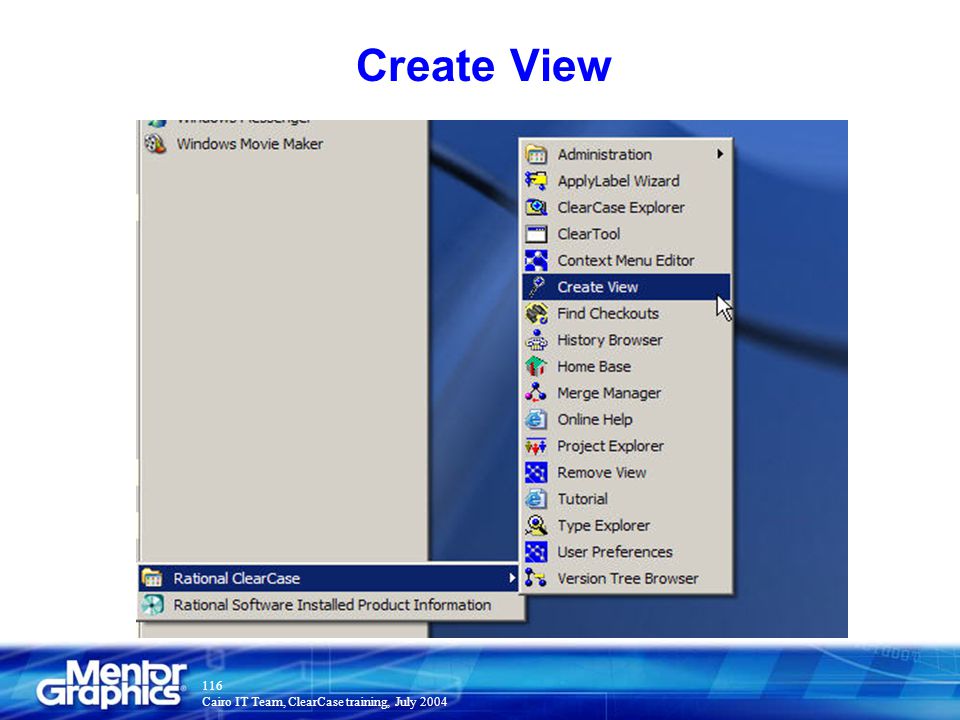The image size is (960, 720).
Task: Choose Find Checkouts menu entry
Action: pyautogui.click(x=626, y=313)
